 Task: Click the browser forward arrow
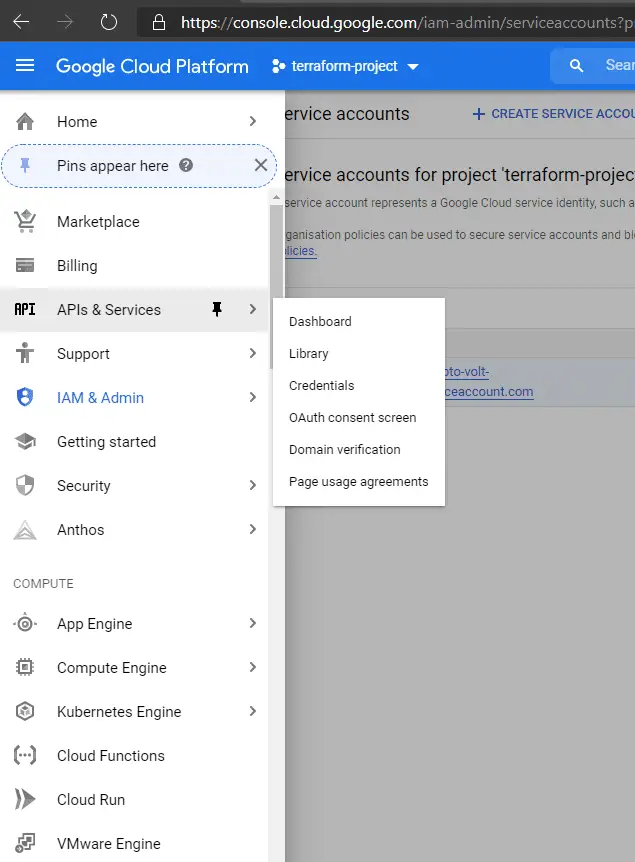65,23
